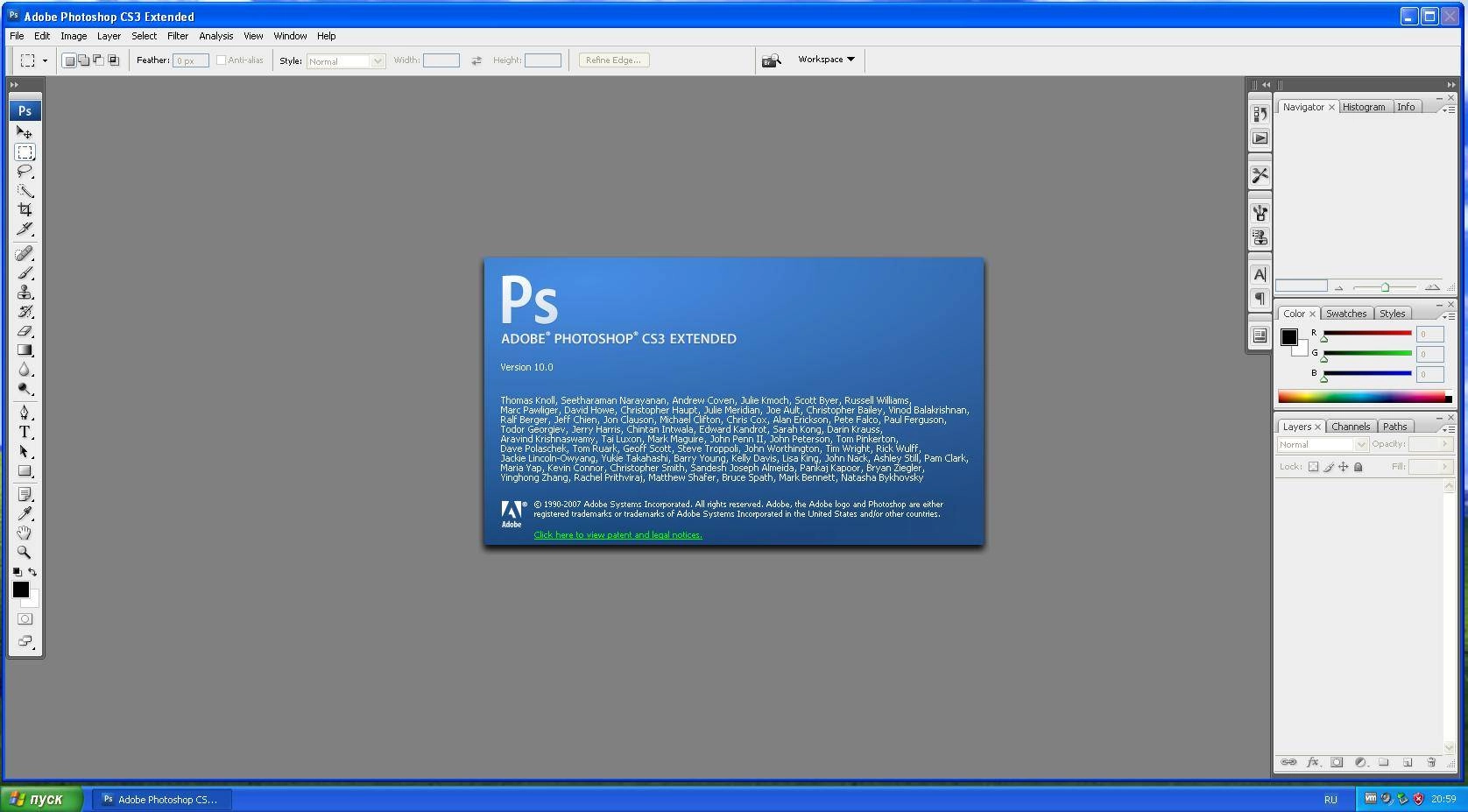Enable the Anti-alias checkbox
This screenshot has width=1468, height=812.
221,60
